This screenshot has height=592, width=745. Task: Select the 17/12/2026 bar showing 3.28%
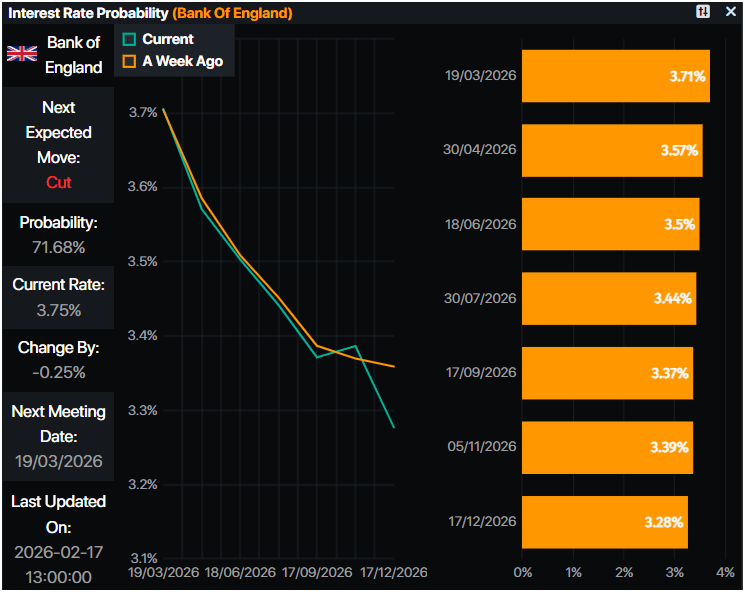[x=605, y=521]
